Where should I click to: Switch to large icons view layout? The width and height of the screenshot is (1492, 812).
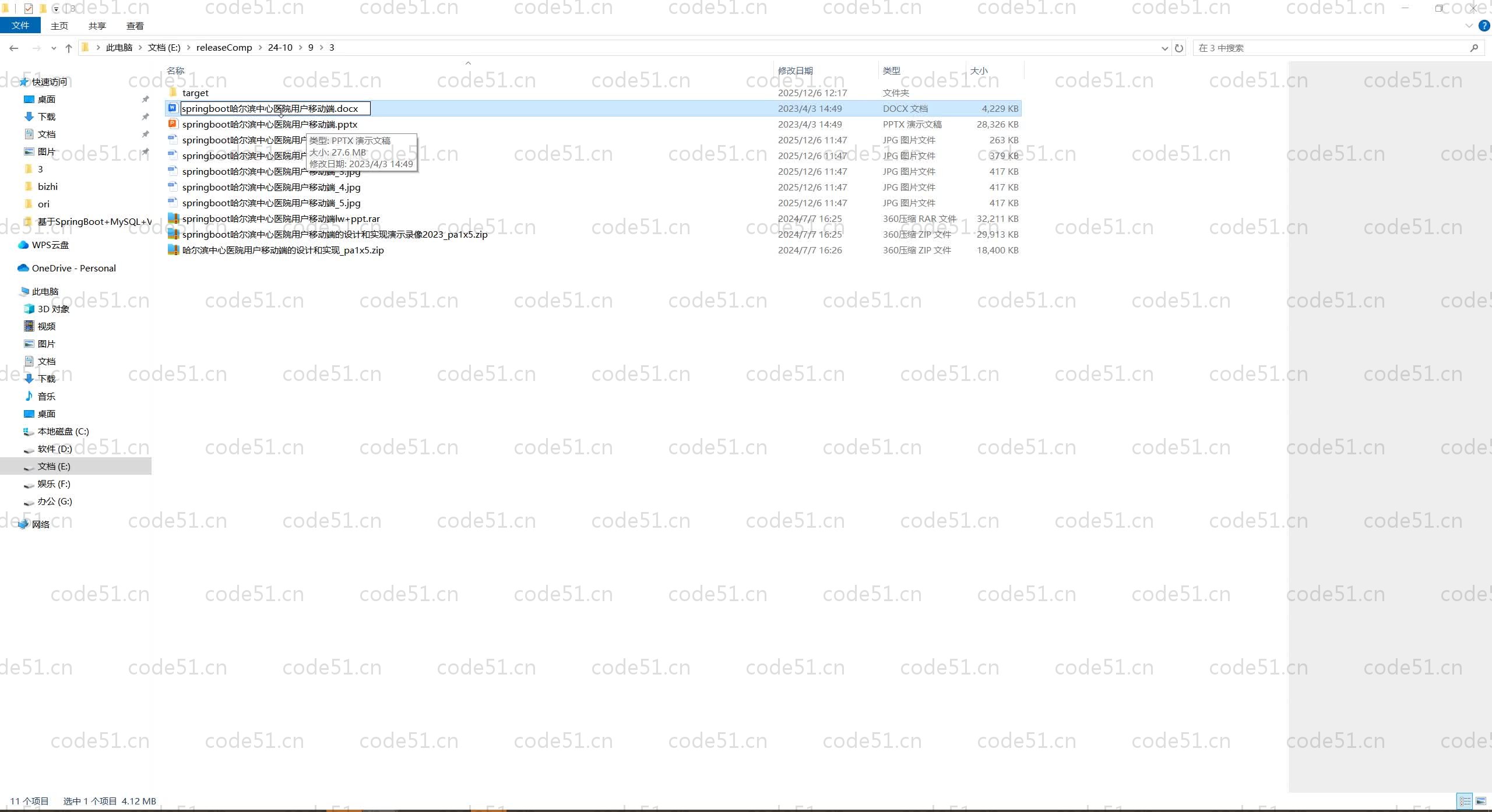[x=1481, y=802]
